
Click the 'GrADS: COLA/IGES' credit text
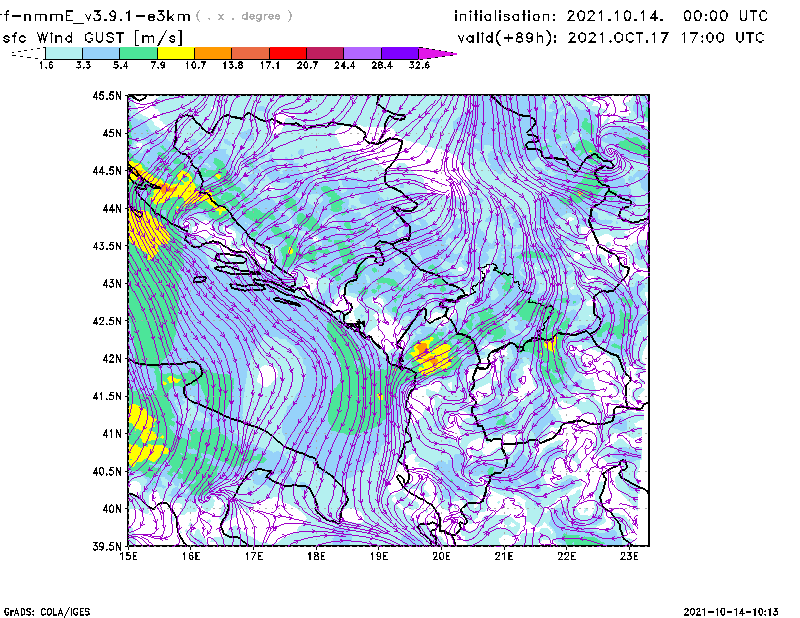pyautogui.click(x=47, y=612)
